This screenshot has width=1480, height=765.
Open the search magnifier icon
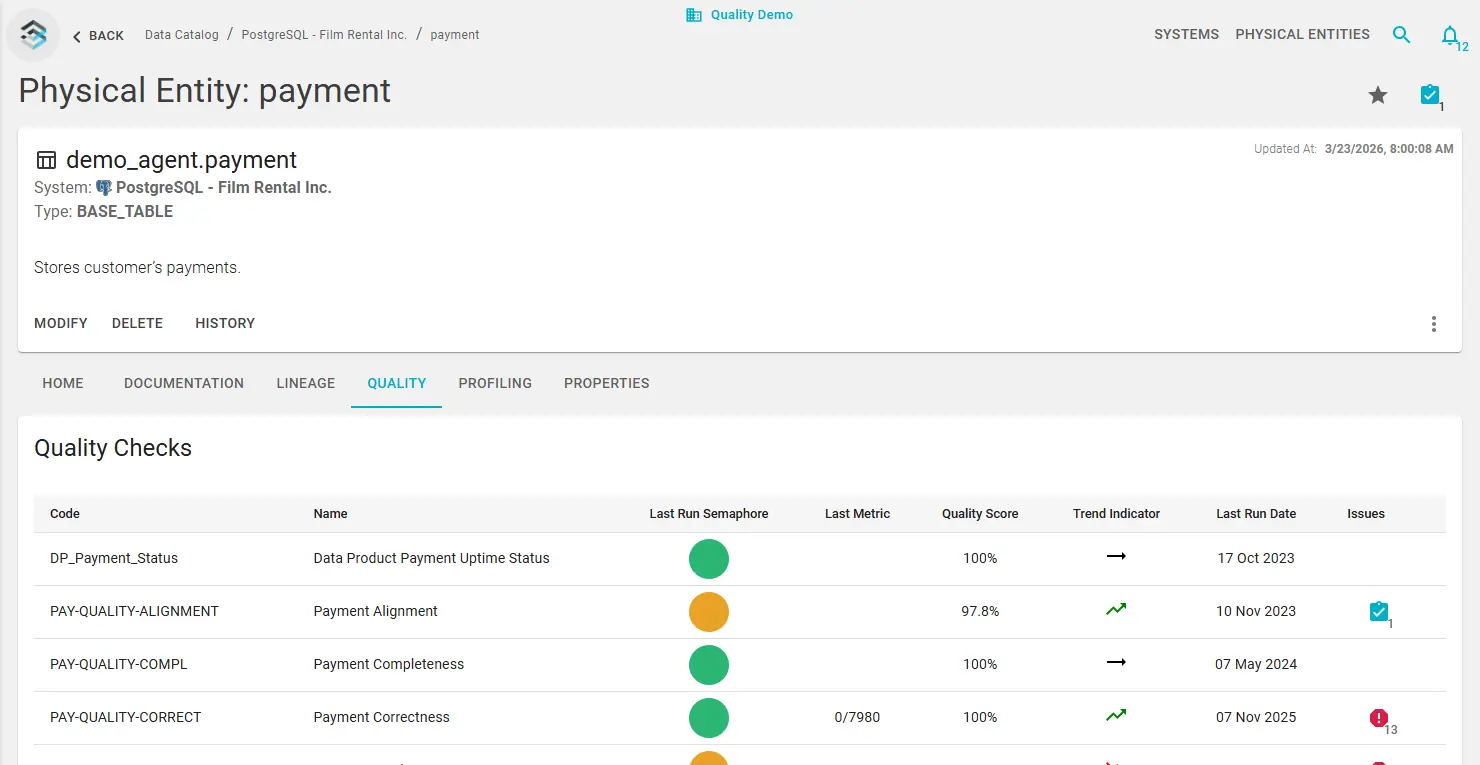(1402, 35)
